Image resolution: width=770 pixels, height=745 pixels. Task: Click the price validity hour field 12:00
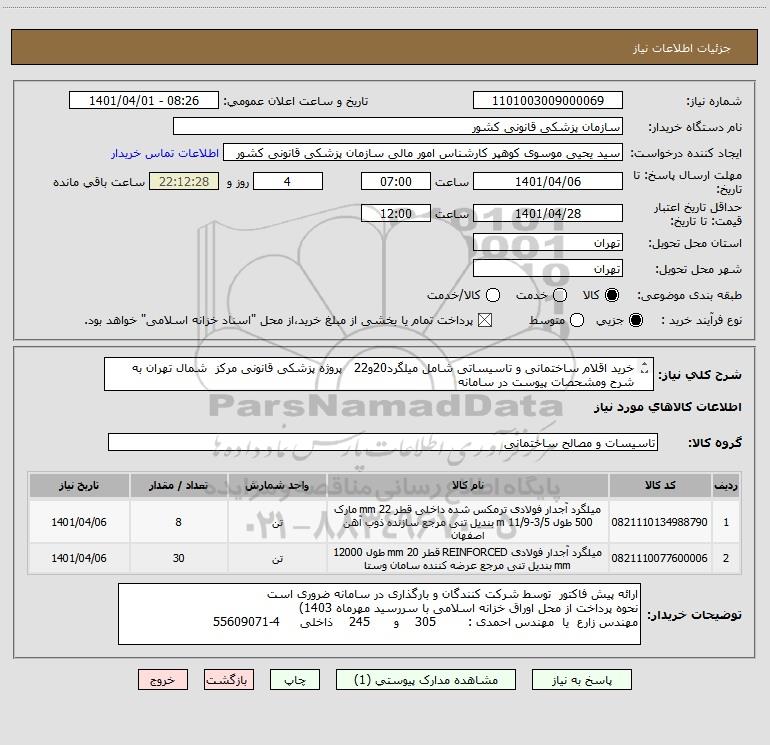tap(396, 213)
